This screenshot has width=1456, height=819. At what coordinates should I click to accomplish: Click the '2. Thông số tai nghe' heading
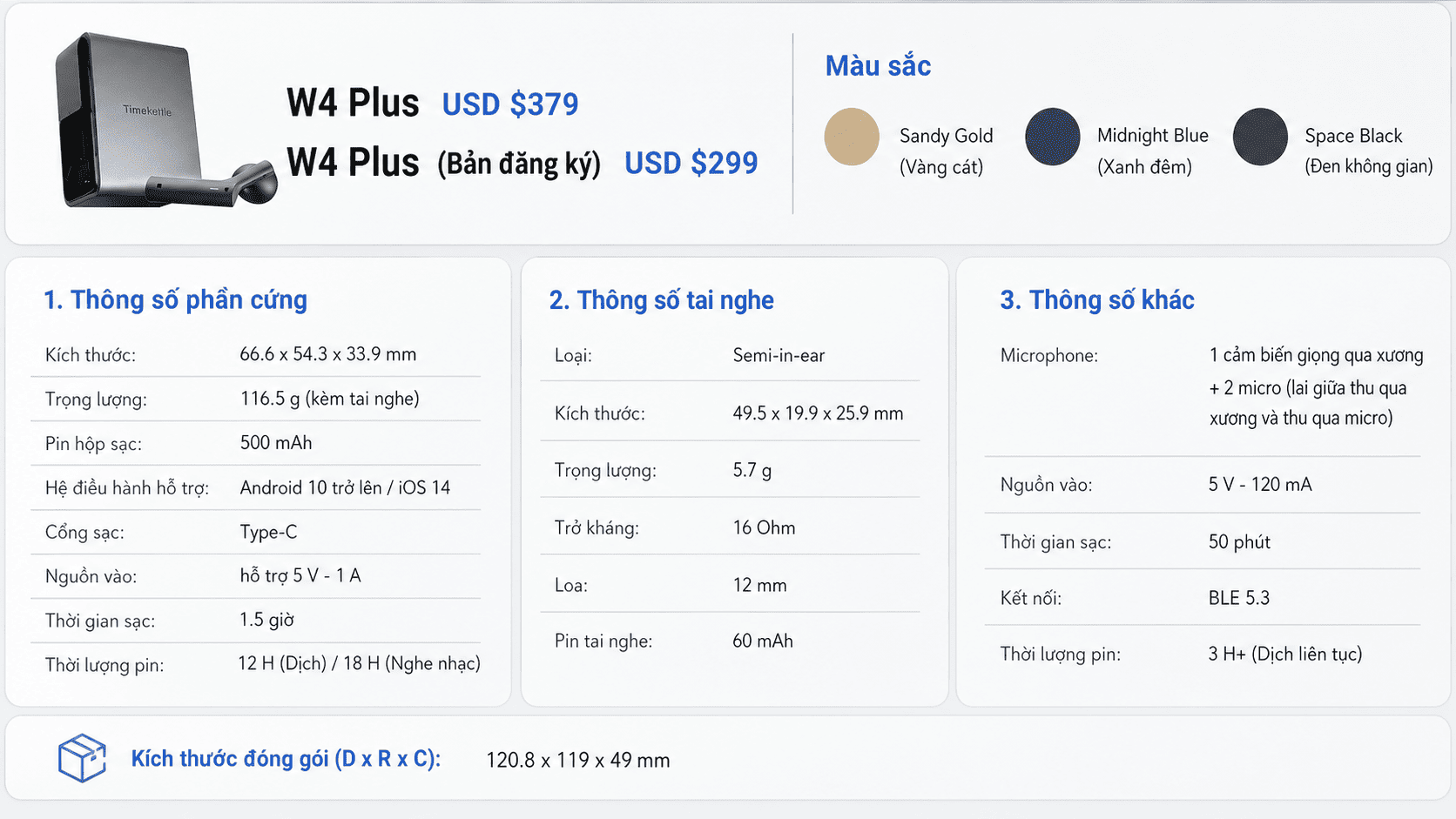click(661, 300)
